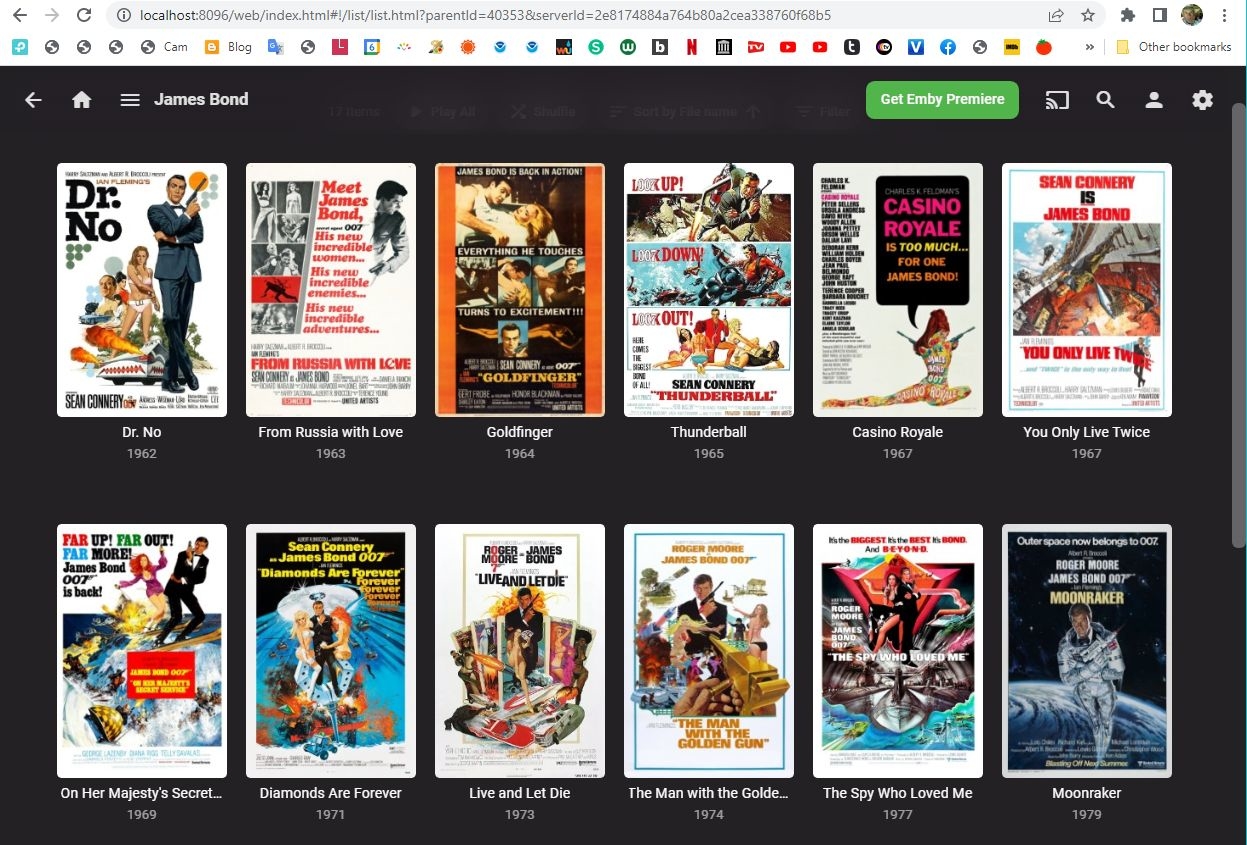Viewport: 1247px width, 845px height.
Task: Open Emby settings gear
Action: point(1202,100)
